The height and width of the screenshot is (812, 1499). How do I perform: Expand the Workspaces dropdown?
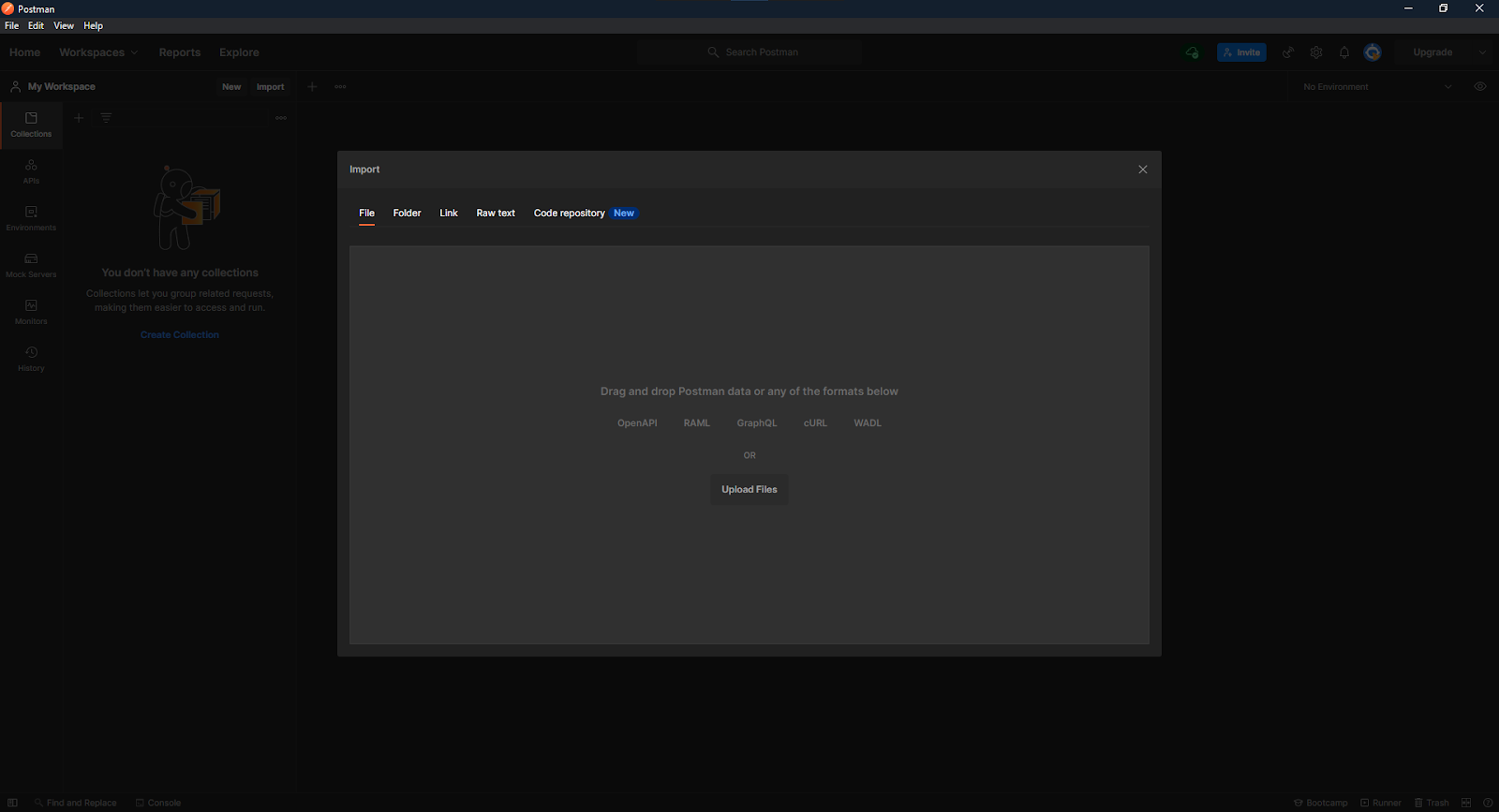coord(98,52)
